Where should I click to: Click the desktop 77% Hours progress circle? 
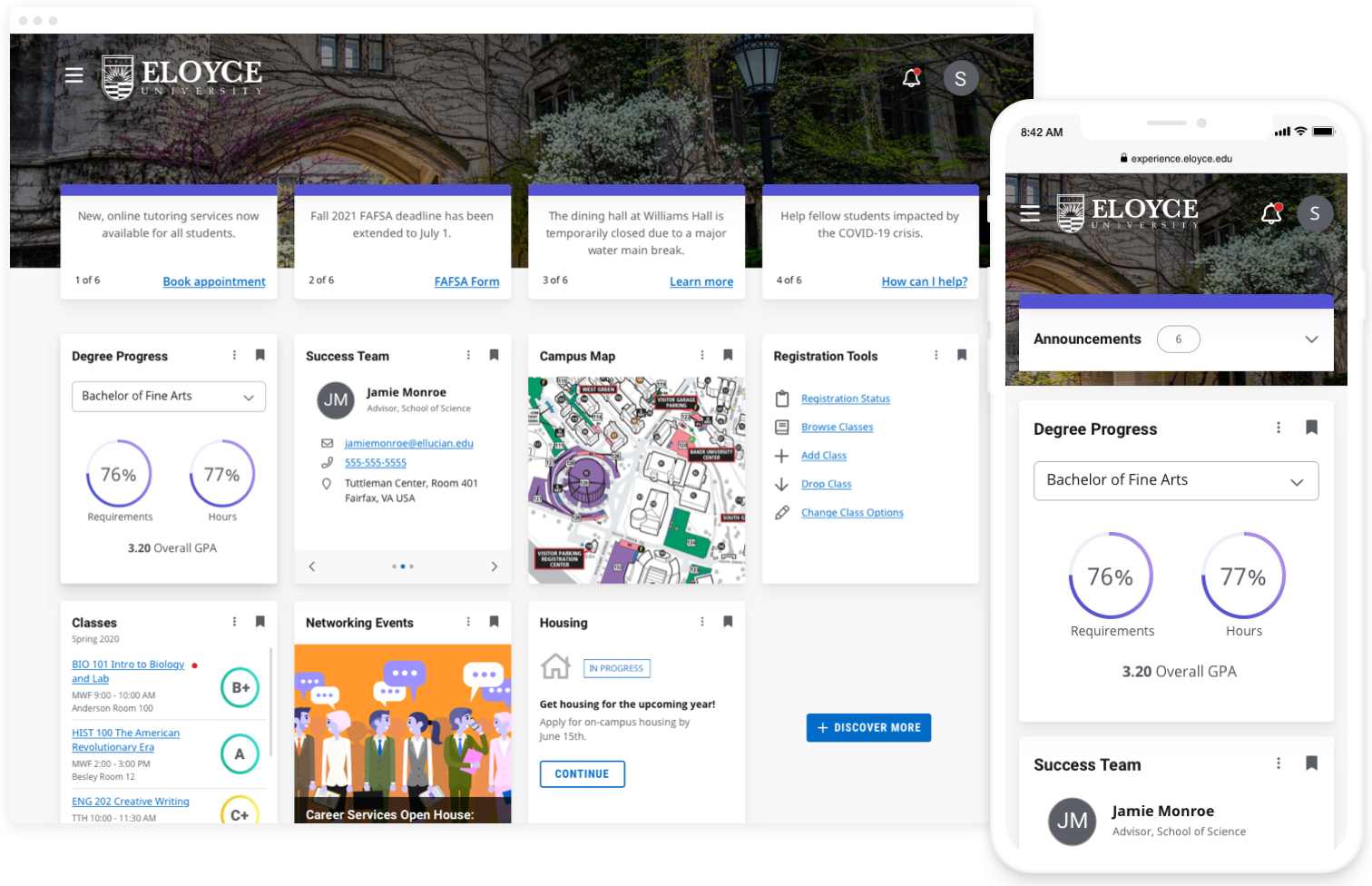pos(222,474)
